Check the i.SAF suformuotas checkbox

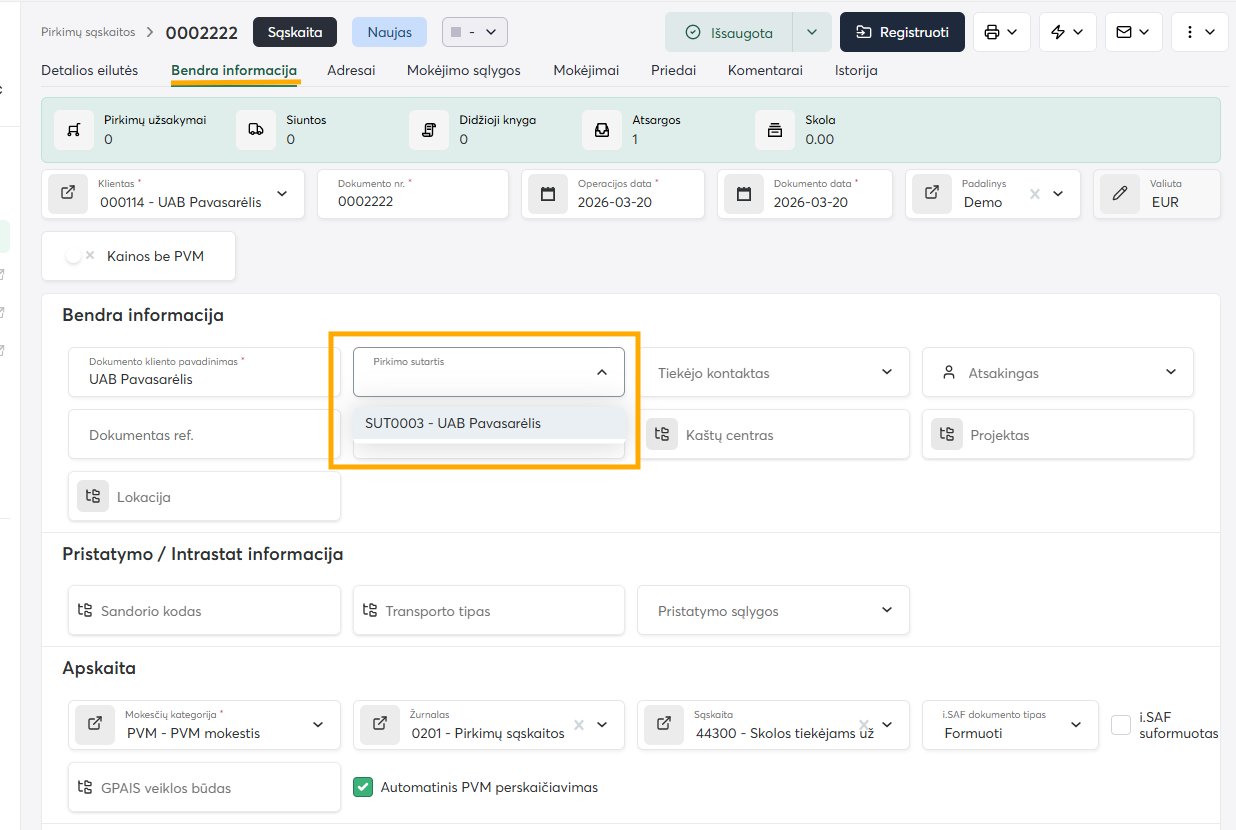(1121, 725)
